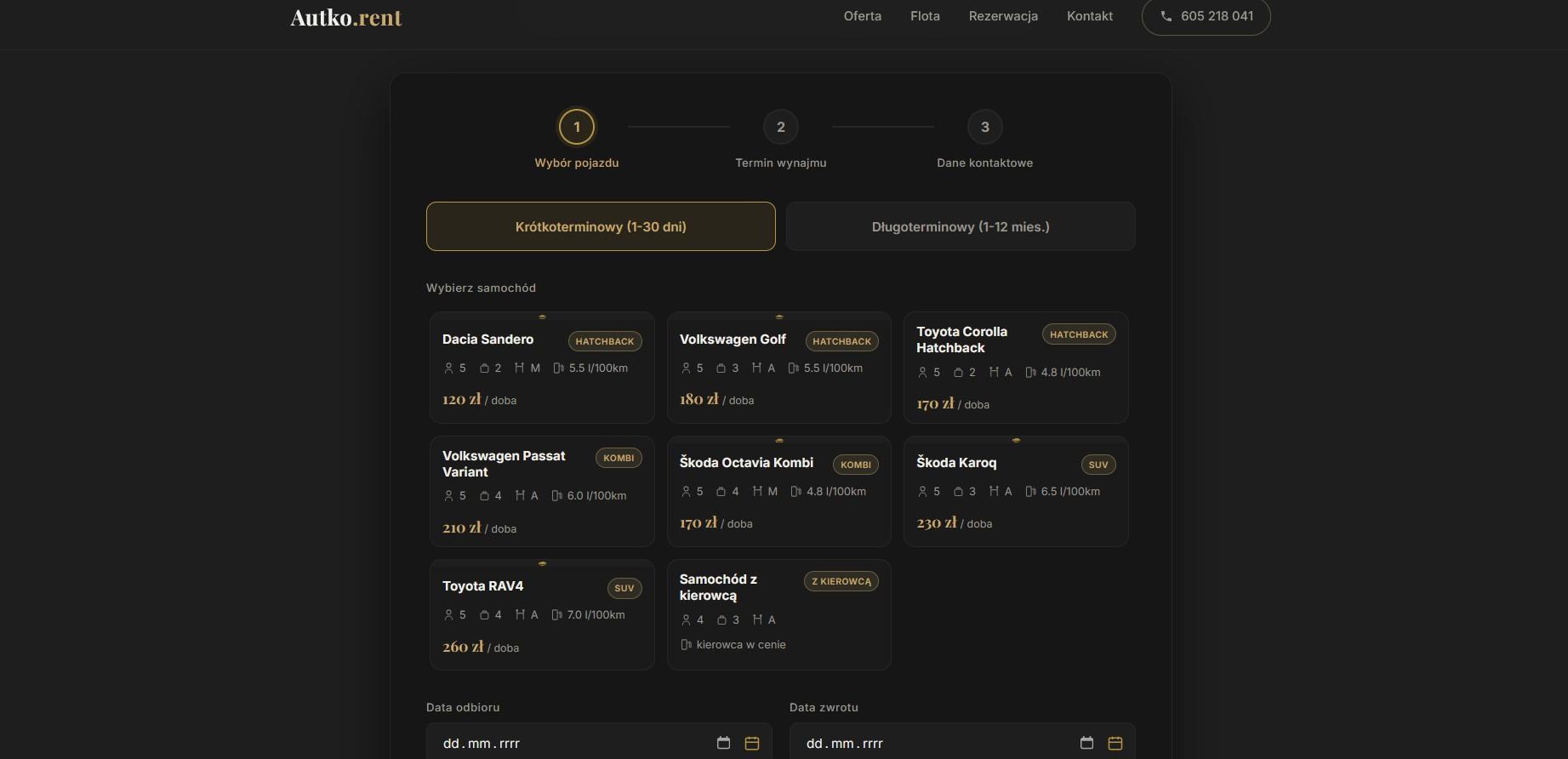The height and width of the screenshot is (759, 1568).
Task: Select the Dacia Sandero car card
Action: [542, 368]
